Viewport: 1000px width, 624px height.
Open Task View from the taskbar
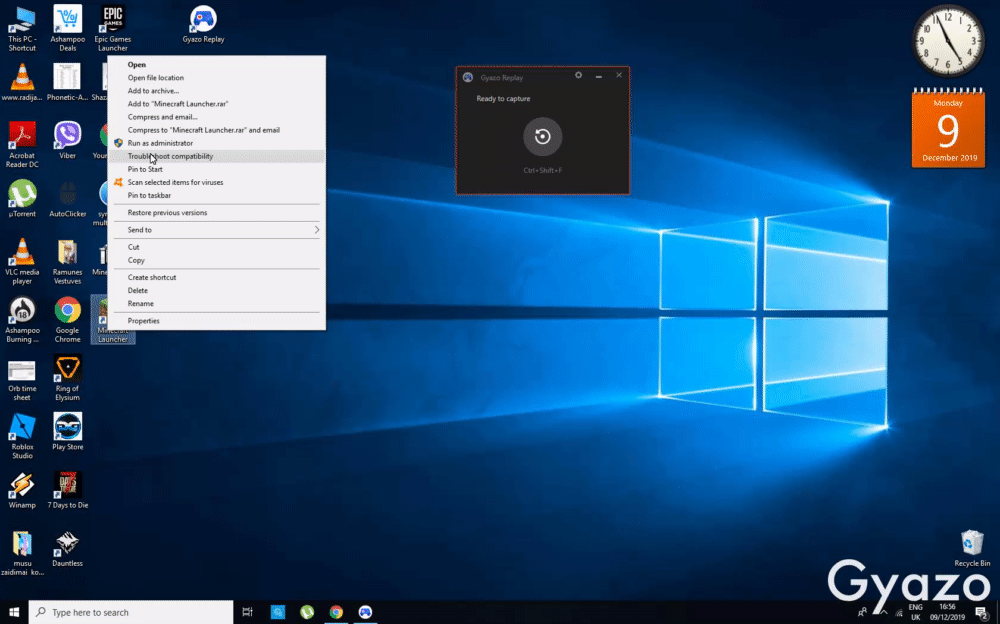tap(248, 612)
